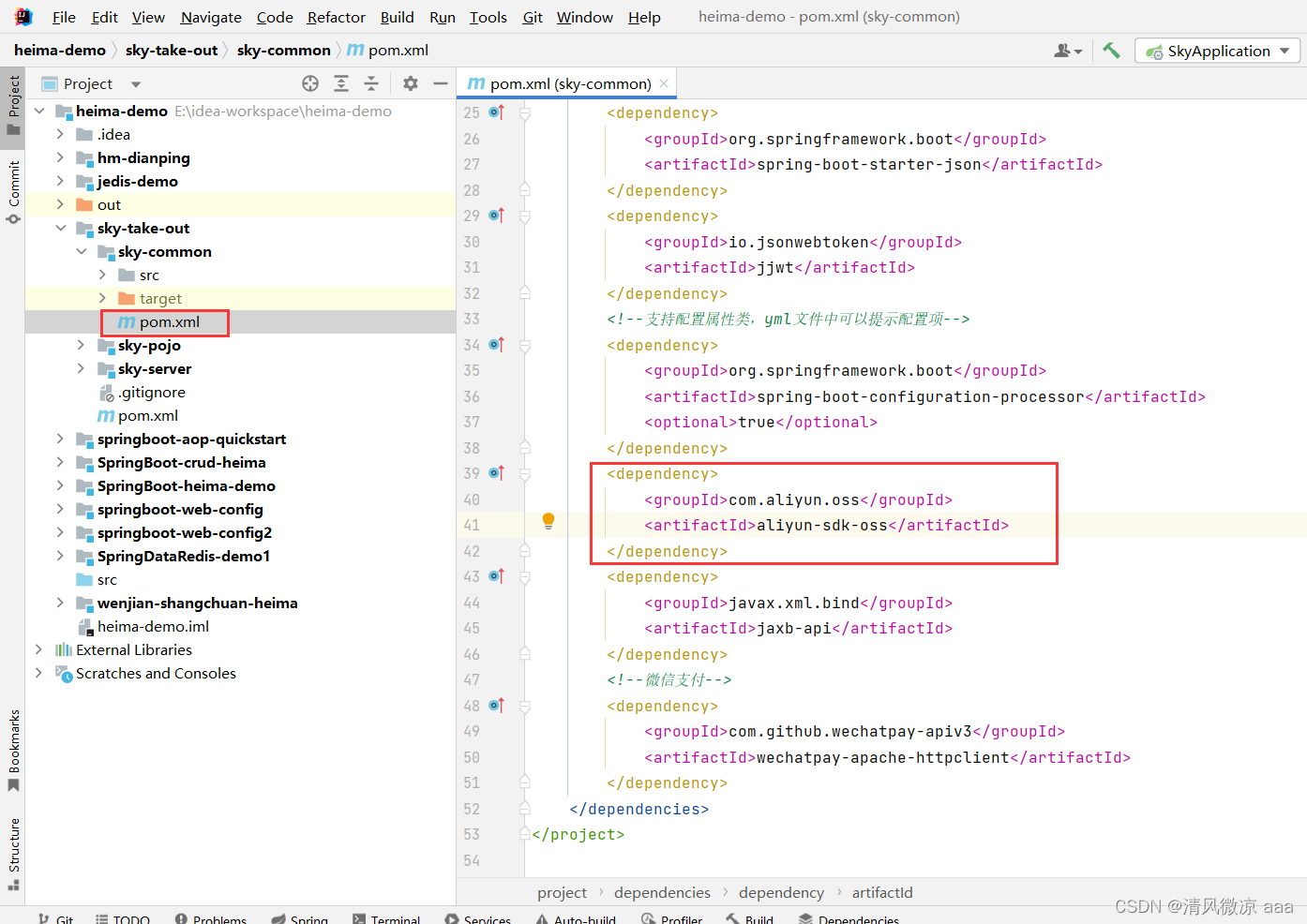The height and width of the screenshot is (924, 1307).
Task: Click project in the XML breadcrumb
Action: [x=562, y=893]
